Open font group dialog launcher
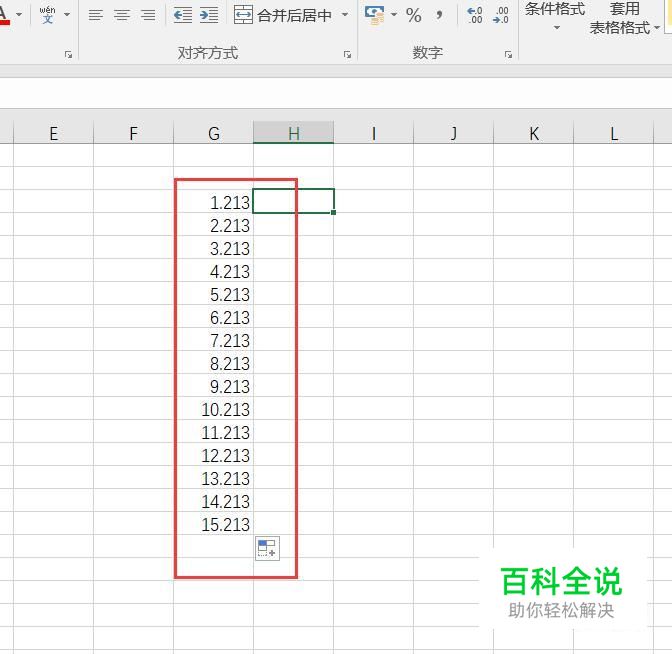The height and width of the screenshot is (654, 672). pos(68,54)
